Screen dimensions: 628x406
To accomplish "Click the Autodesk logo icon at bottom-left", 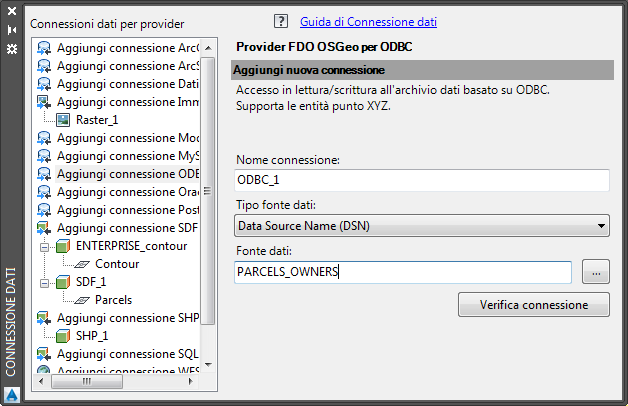I will point(11,394).
